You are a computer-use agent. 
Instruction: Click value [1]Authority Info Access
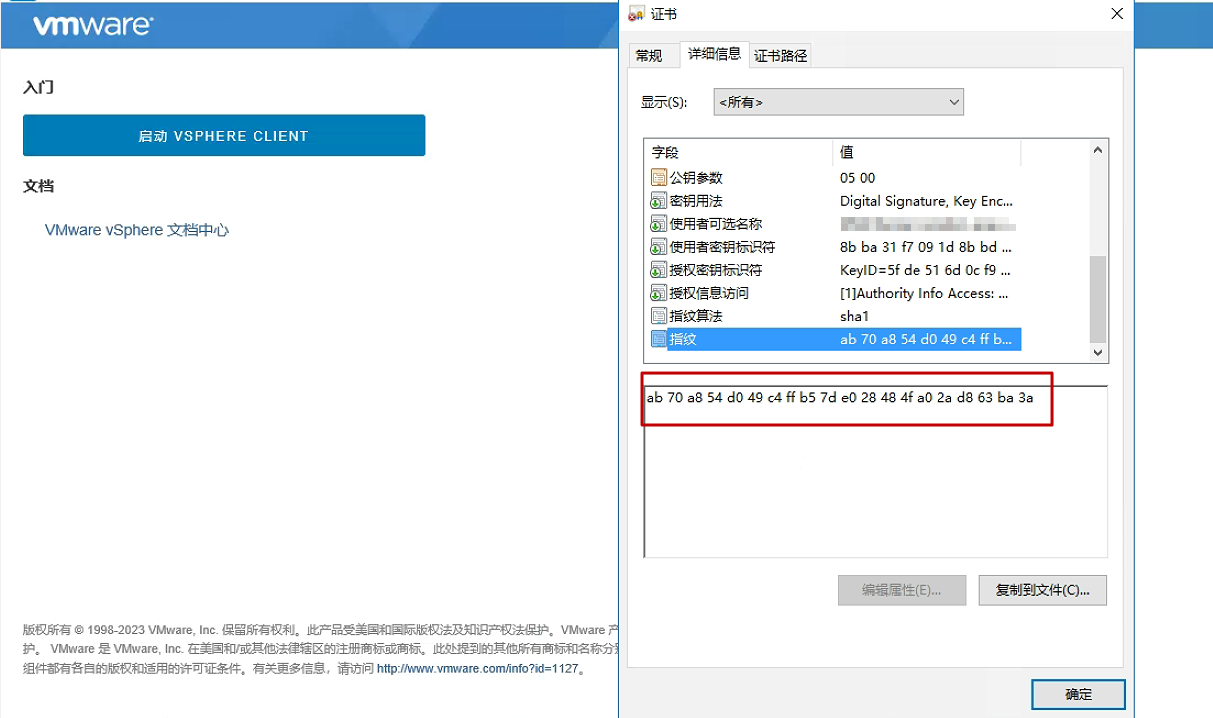(925, 293)
